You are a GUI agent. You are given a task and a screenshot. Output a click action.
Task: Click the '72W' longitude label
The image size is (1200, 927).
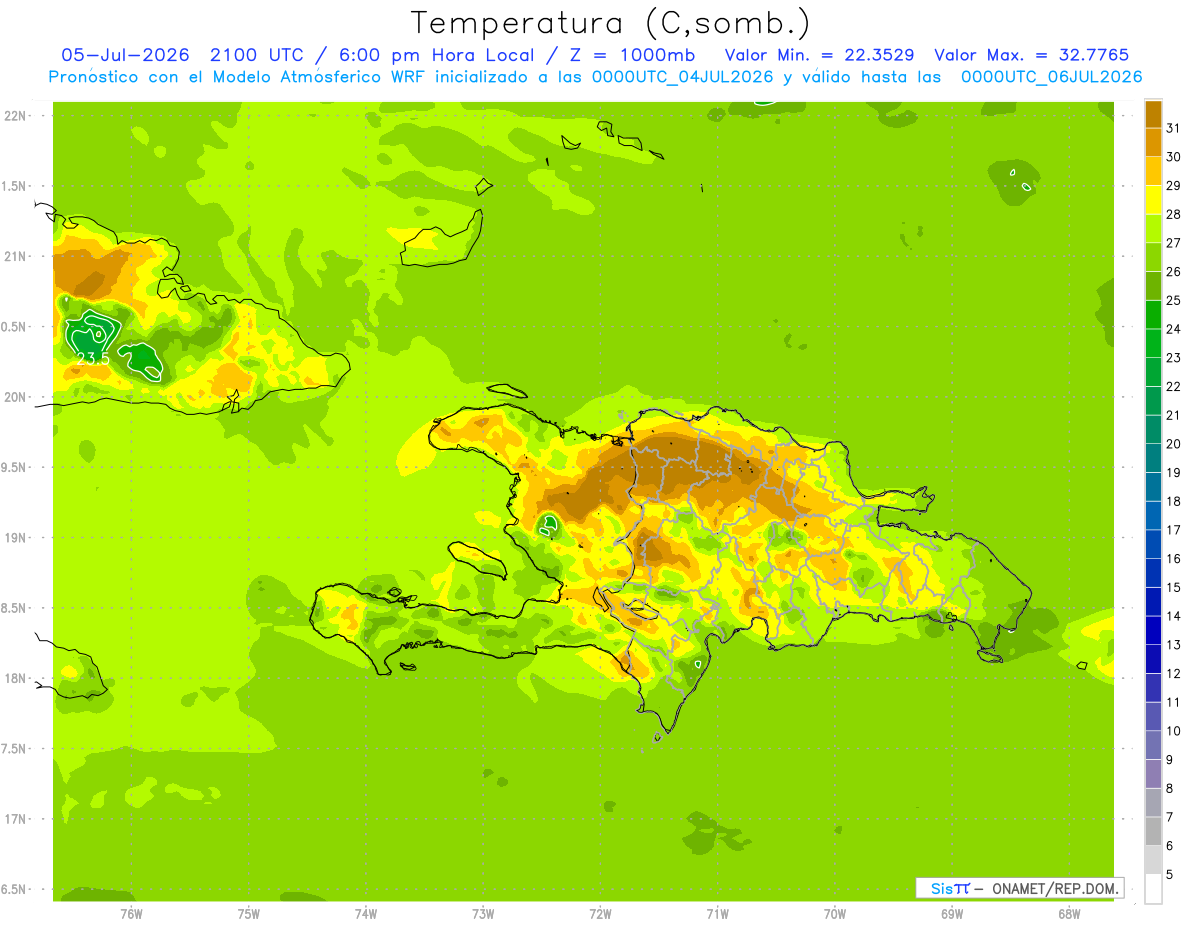600,914
